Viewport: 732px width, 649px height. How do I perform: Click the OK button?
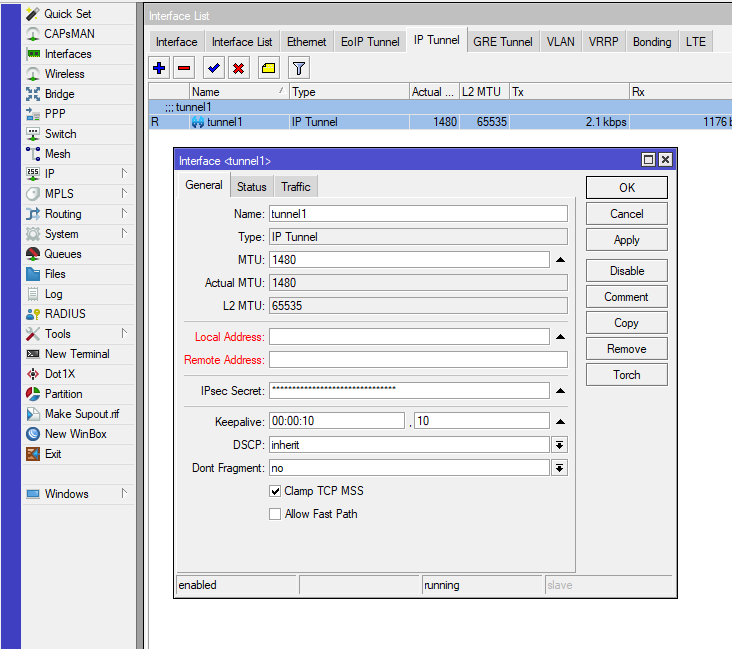[x=626, y=188]
